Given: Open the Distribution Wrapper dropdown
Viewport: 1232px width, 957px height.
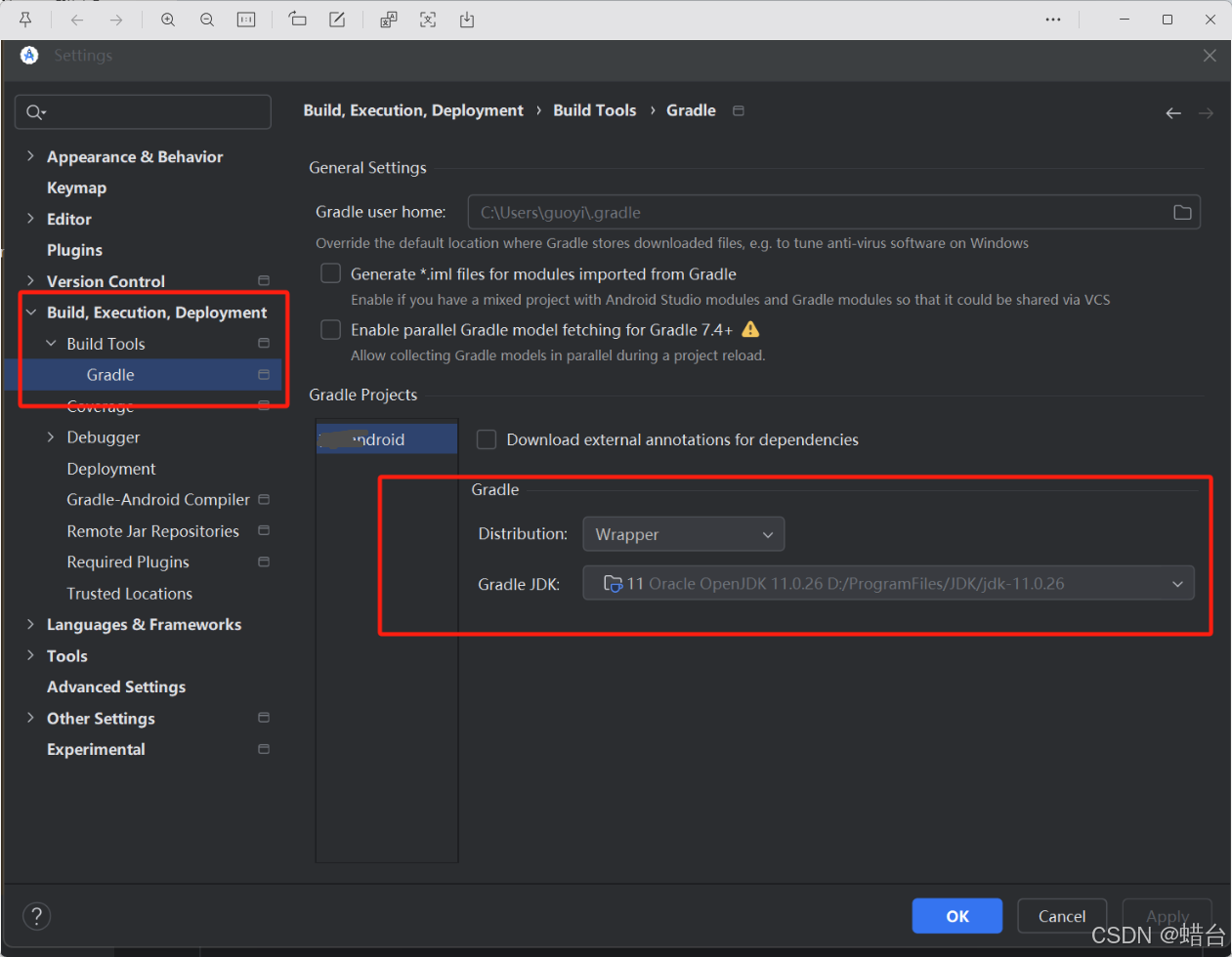Looking at the screenshot, I should [684, 534].
